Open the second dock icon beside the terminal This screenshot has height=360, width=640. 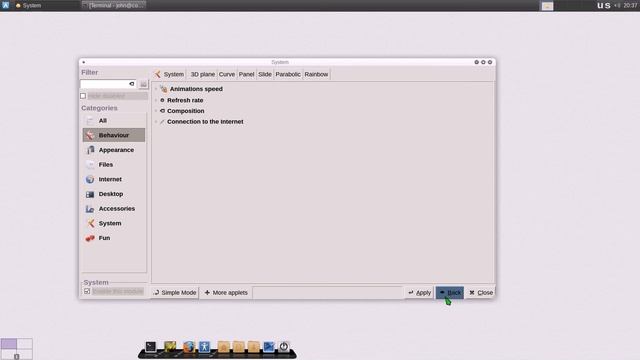click(x=170, y=347)
